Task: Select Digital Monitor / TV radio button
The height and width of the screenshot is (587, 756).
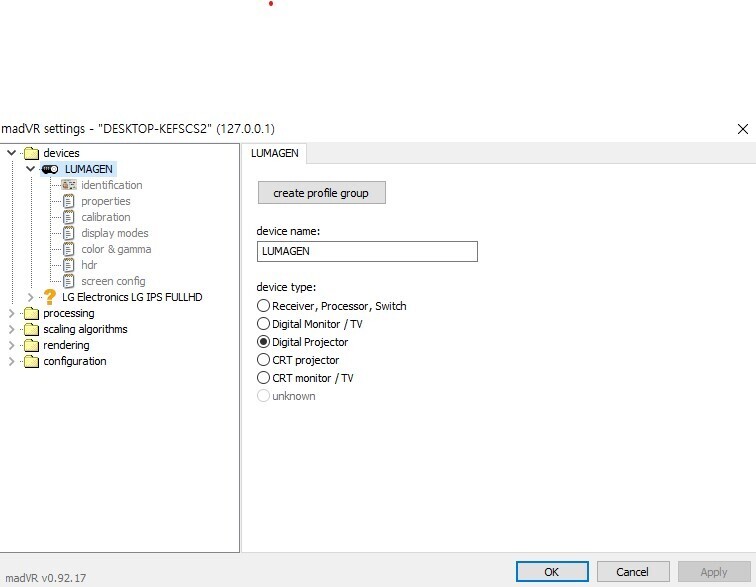Action: (264, 324)
